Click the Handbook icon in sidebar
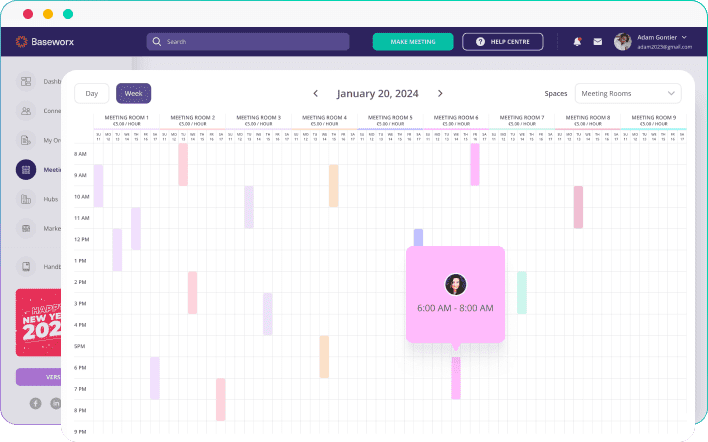 [26, 267]
